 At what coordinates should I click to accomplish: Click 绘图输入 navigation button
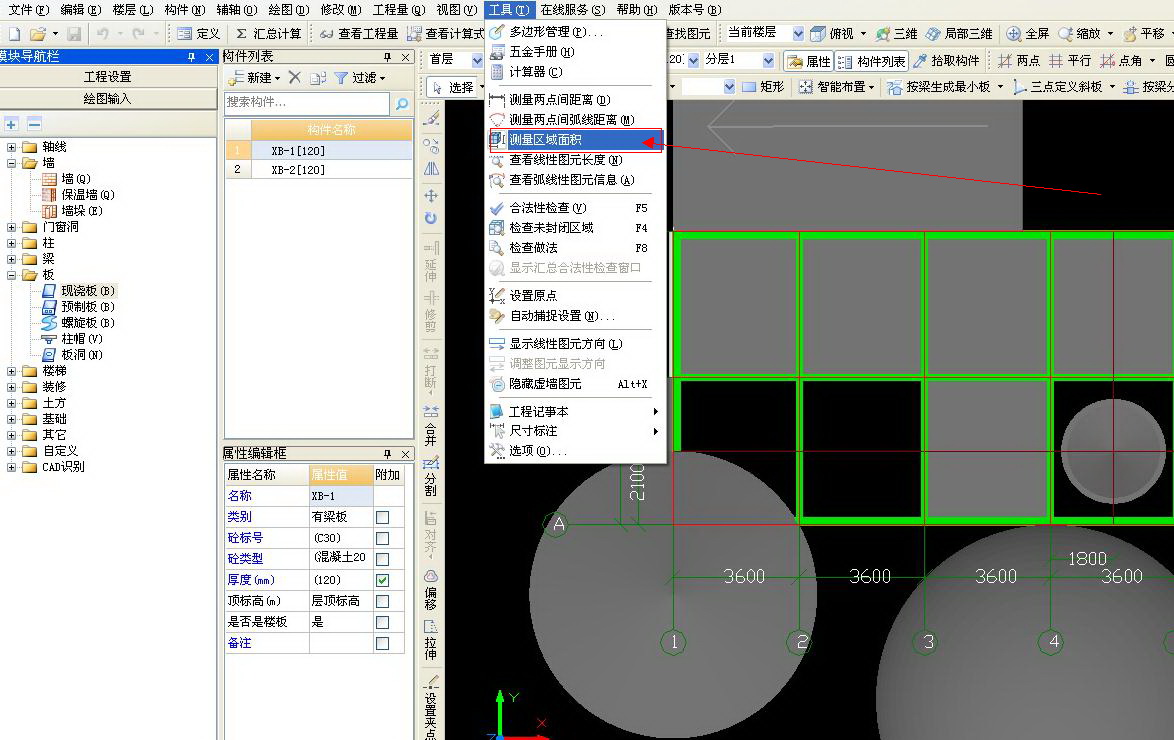pos(108,99)
